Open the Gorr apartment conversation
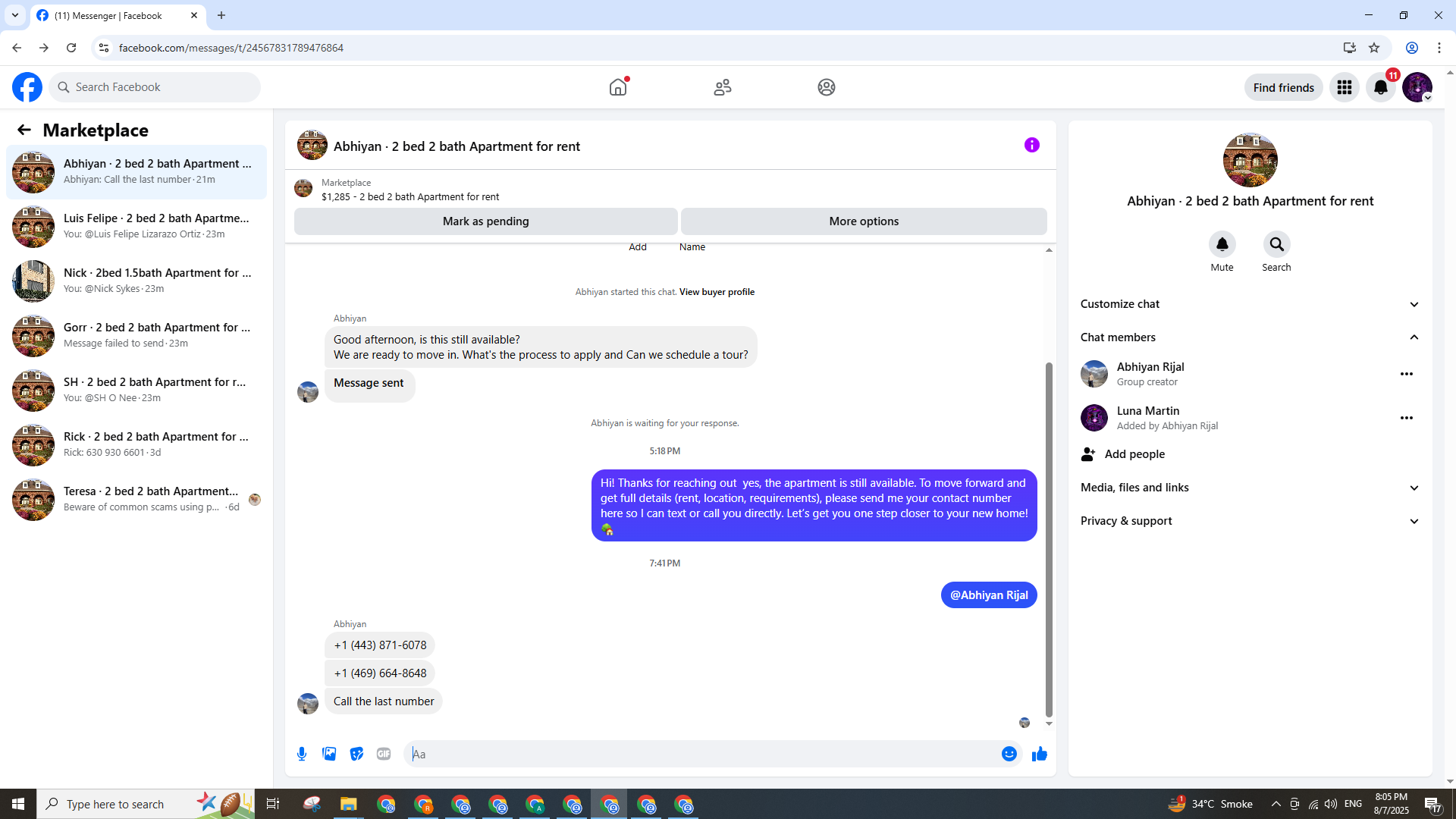 (x=136, y=336)
